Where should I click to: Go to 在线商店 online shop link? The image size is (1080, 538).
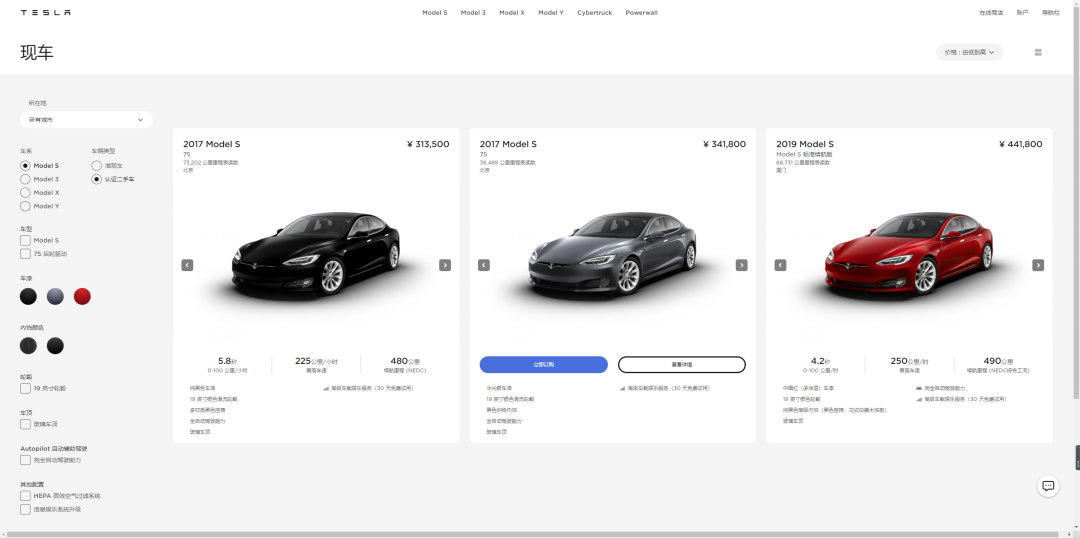point(991,12)
